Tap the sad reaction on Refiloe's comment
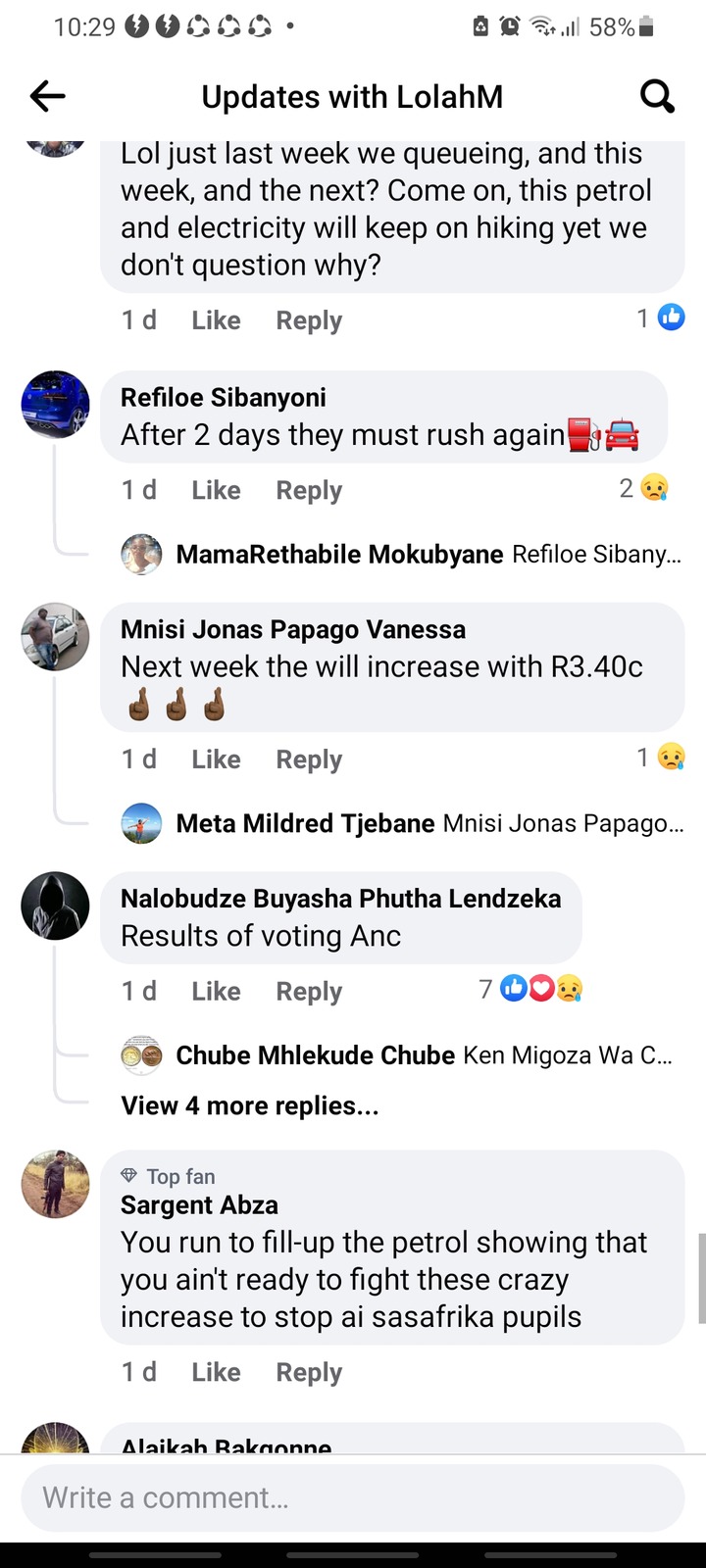The width and height of the screenshot is (706, 1568). (654, 488)
